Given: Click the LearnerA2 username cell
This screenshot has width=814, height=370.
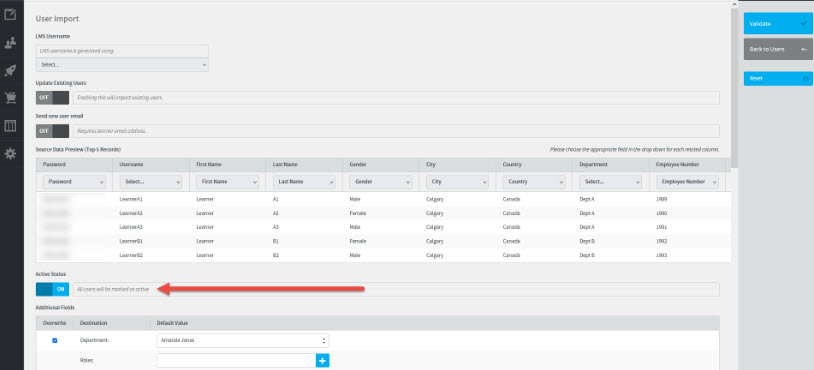Looking at the screenshot, I should 131,213.
